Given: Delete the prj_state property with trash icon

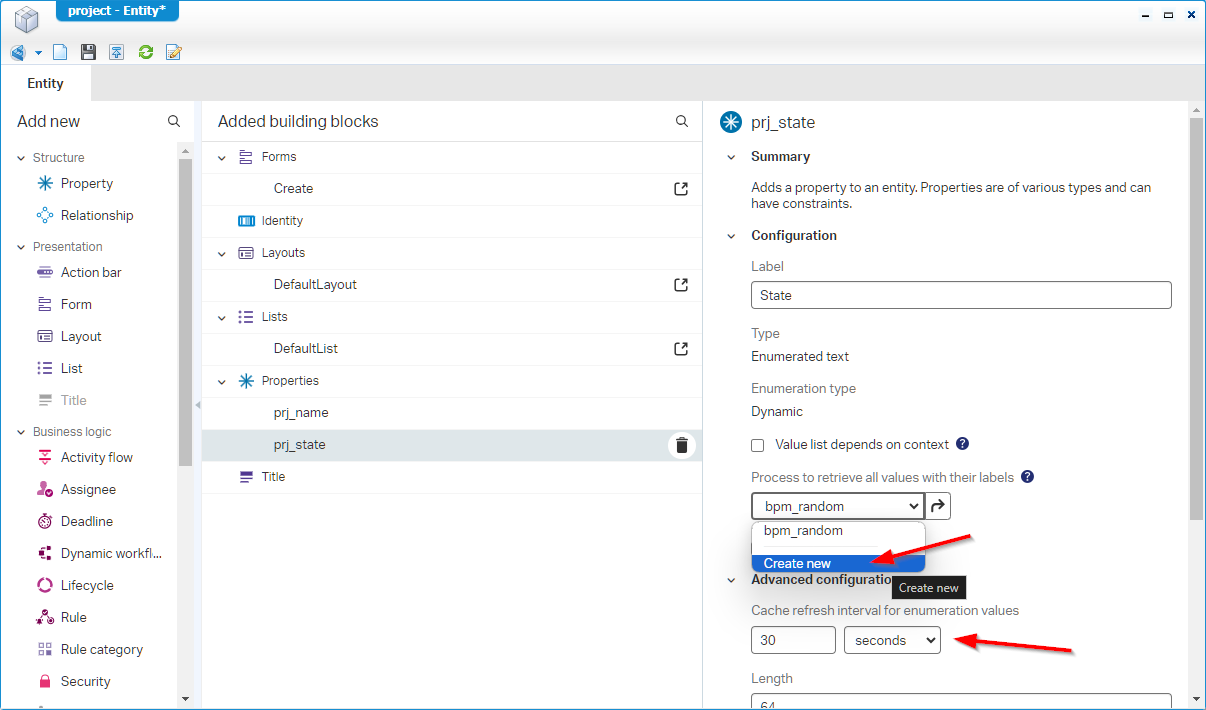Looking at the screenshot, I should pyautogui.click(x=681, y=445).
